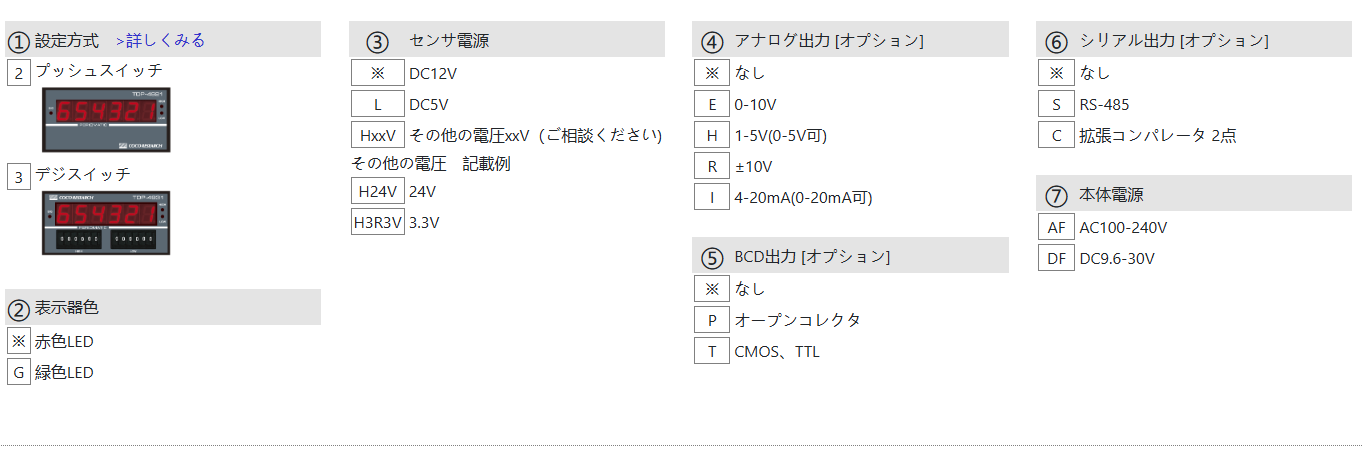Choose code T for CMOS、TTL
The width and height of the screenshot is (1363, 458).
(712, 351)
